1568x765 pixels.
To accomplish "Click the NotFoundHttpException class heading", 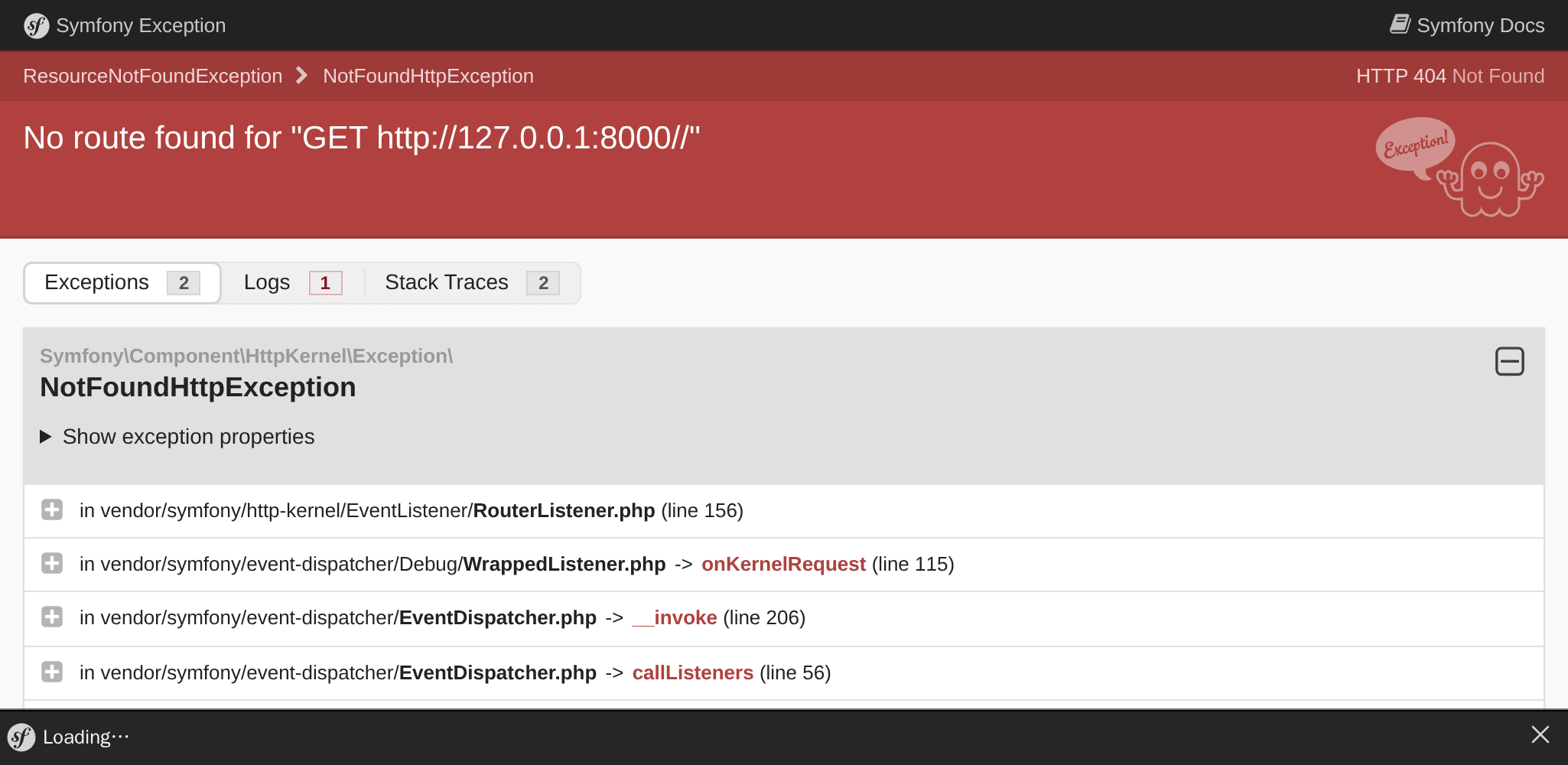I will click(x=198, y=388).
